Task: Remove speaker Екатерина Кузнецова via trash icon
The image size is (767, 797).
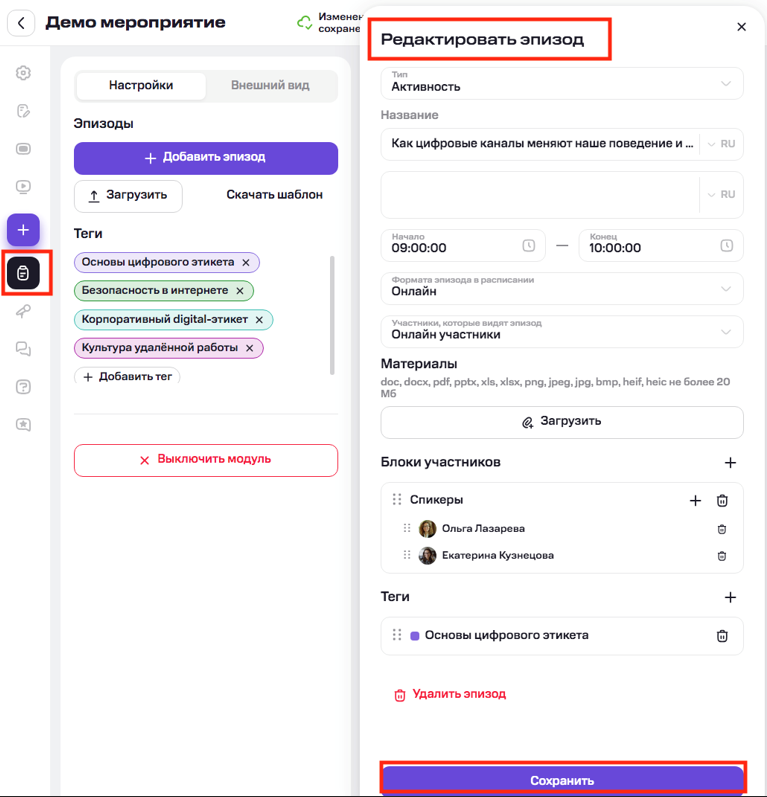Action: click(x=722, y=556)
